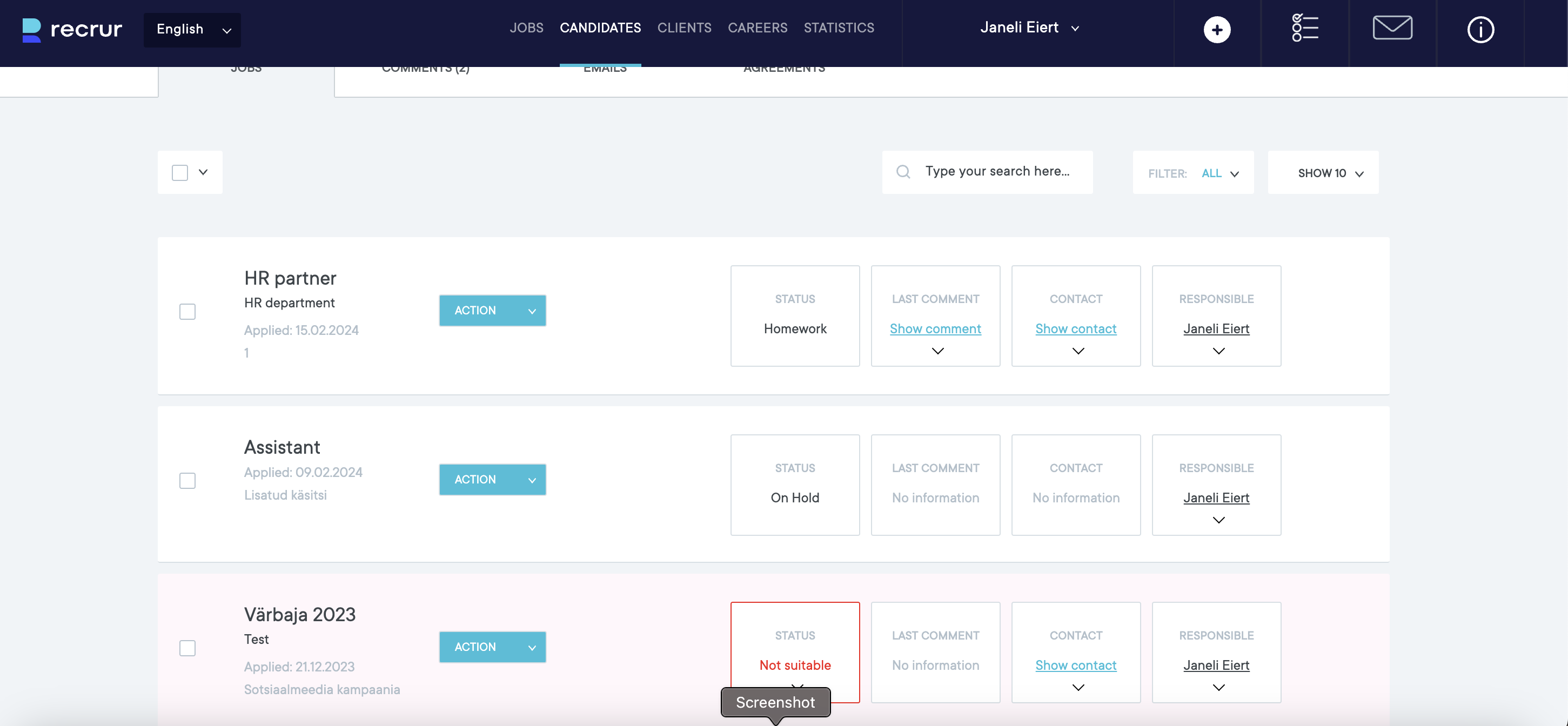Screen dimensions: 1568x726
Task: Open the task checklist icon
Action: [1304, 28]
